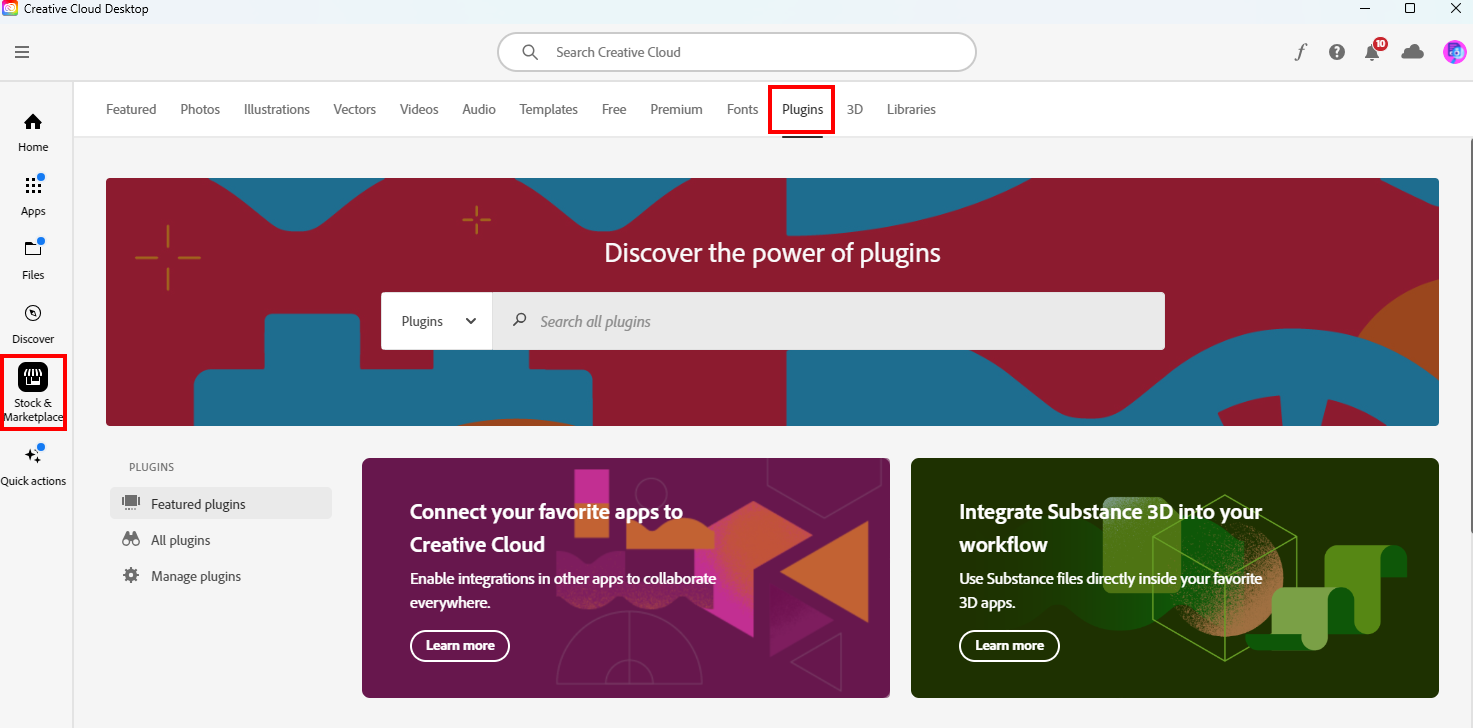Open the Home sidebar icon
Screen dimensions: 1473x728
(33, 130)
